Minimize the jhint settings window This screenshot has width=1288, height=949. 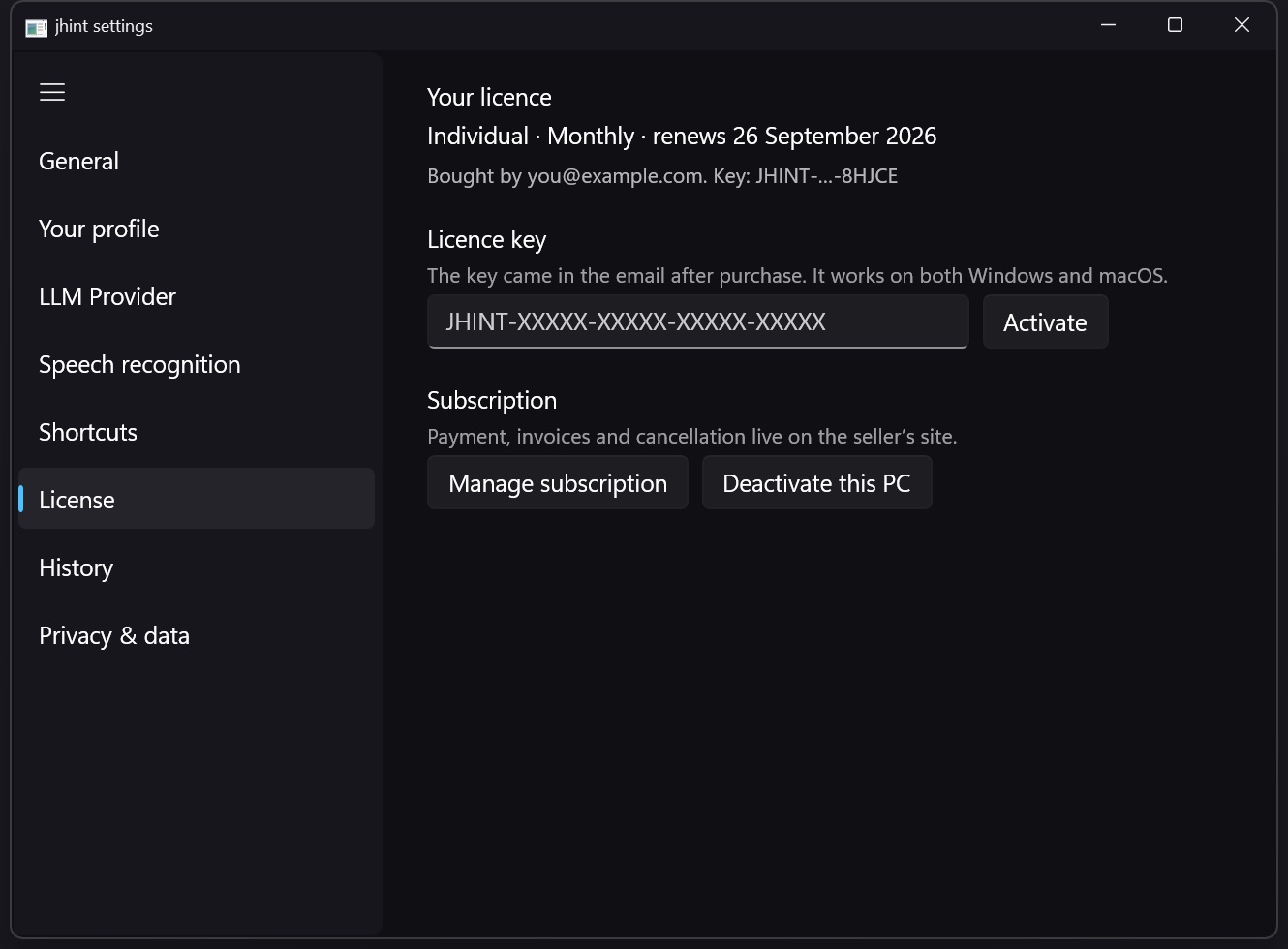click(x=1109, y=25)
